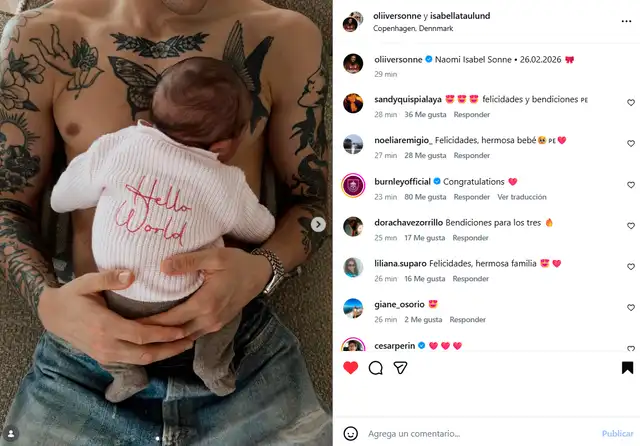Click Ver traducción under burnleyofficial comment
This screenshot has height=446, width=640.
coord(522,197)
